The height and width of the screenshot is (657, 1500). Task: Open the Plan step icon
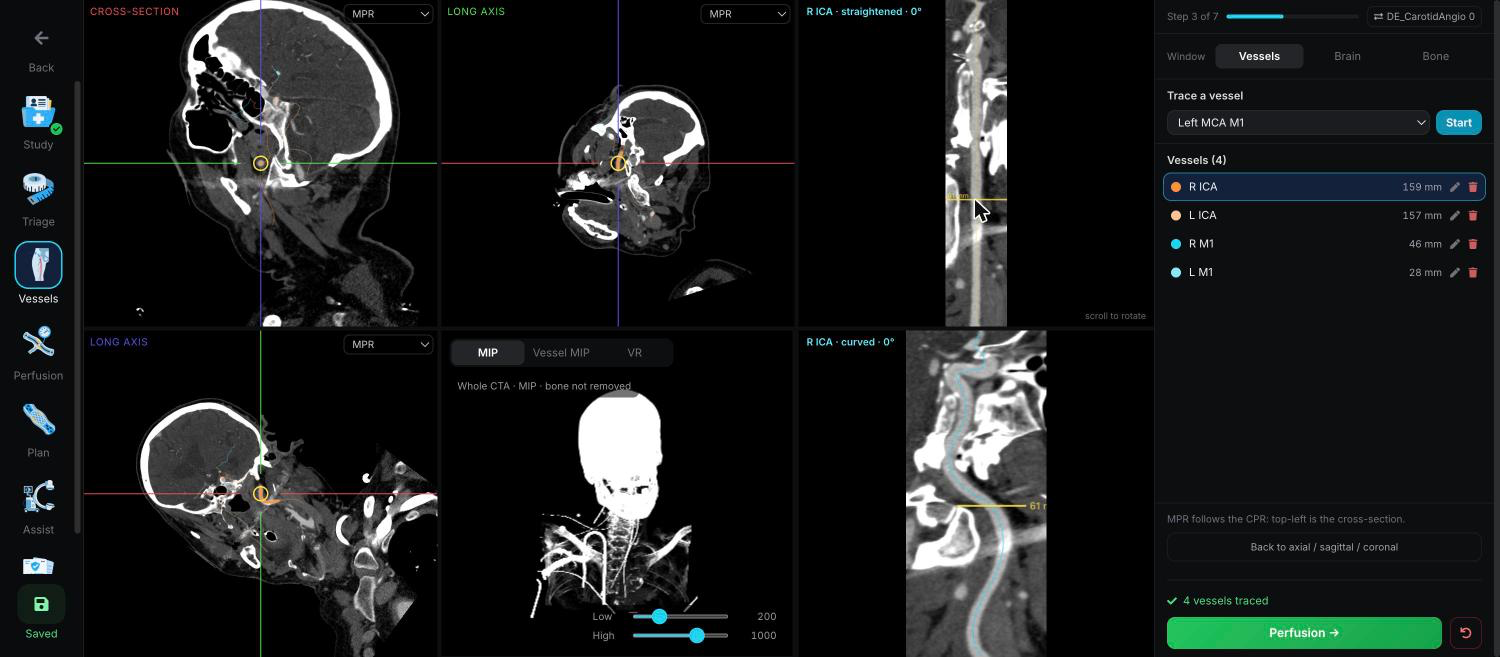point(39,419)
